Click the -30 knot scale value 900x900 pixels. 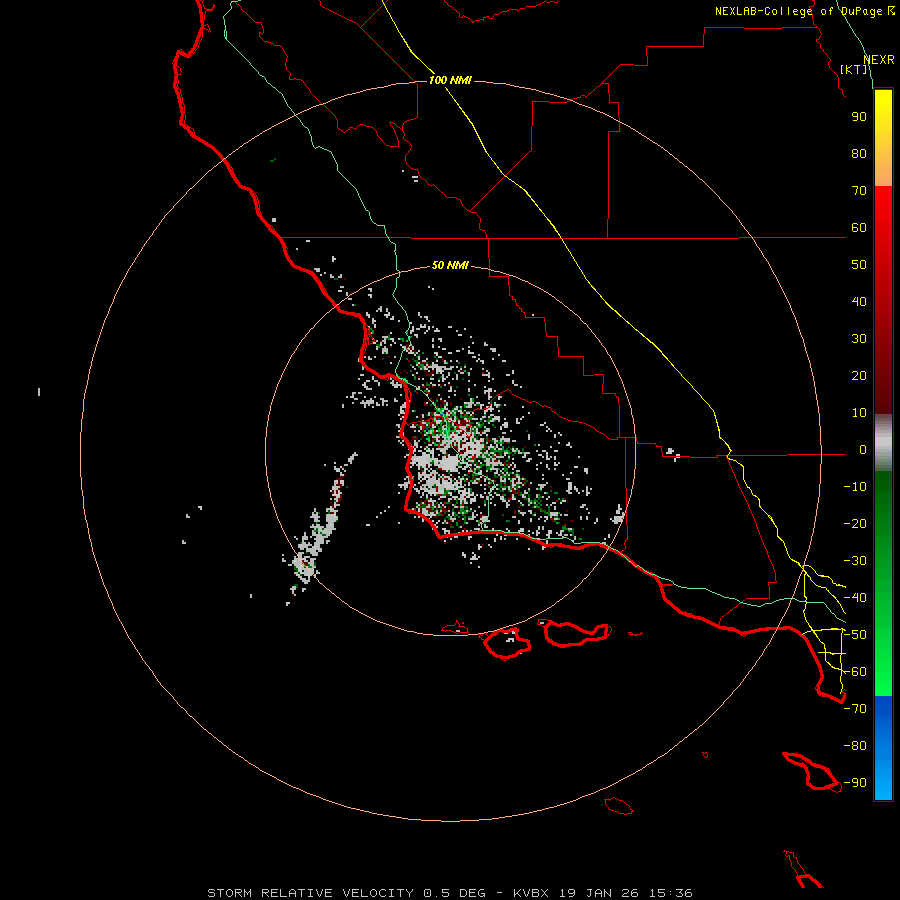coord(855,561)
